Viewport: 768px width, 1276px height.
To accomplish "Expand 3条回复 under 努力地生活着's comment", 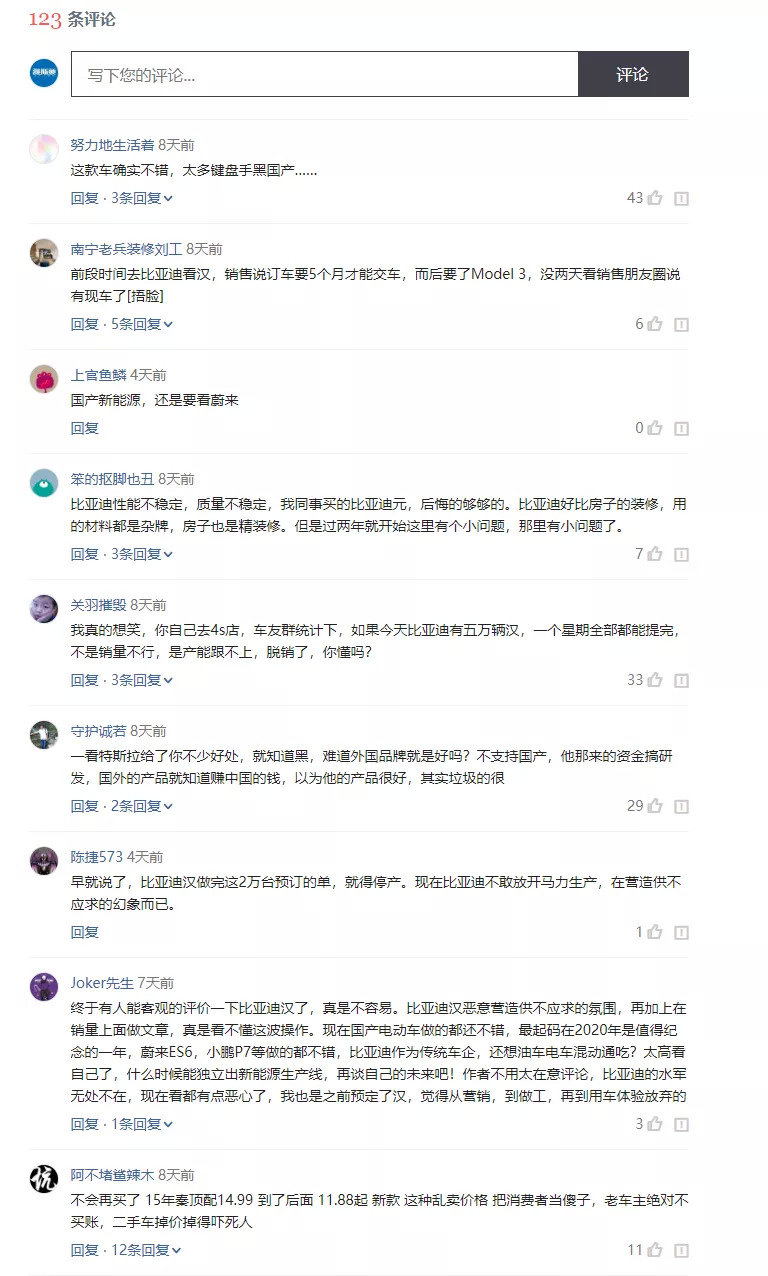I will click(x=142, y=198).
